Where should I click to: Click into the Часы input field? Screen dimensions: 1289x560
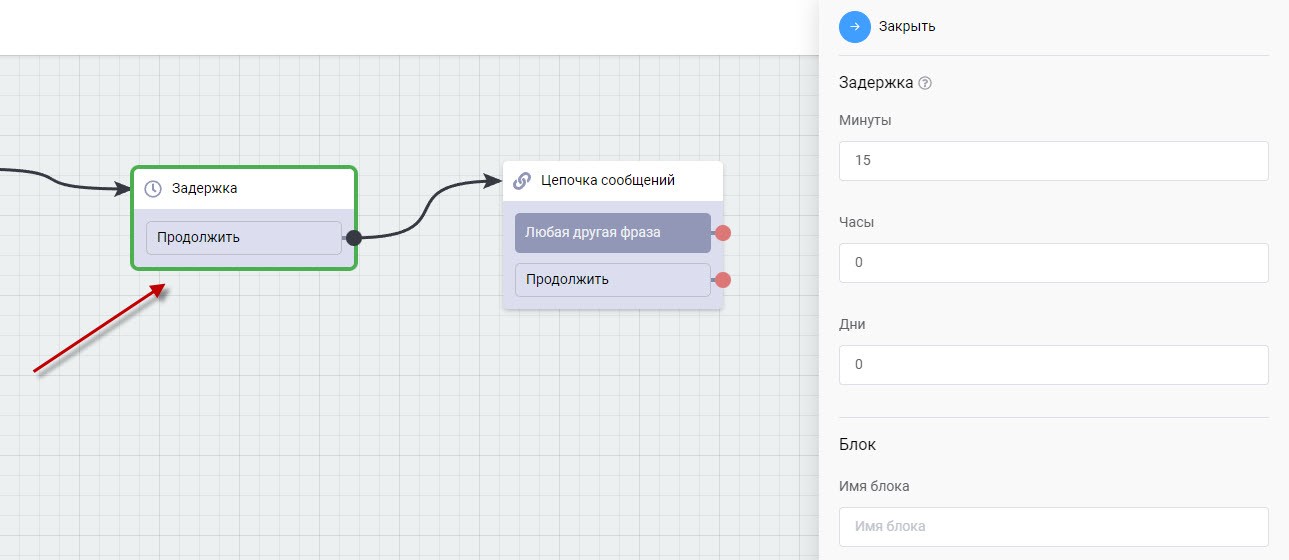(x=1053, y=262)
